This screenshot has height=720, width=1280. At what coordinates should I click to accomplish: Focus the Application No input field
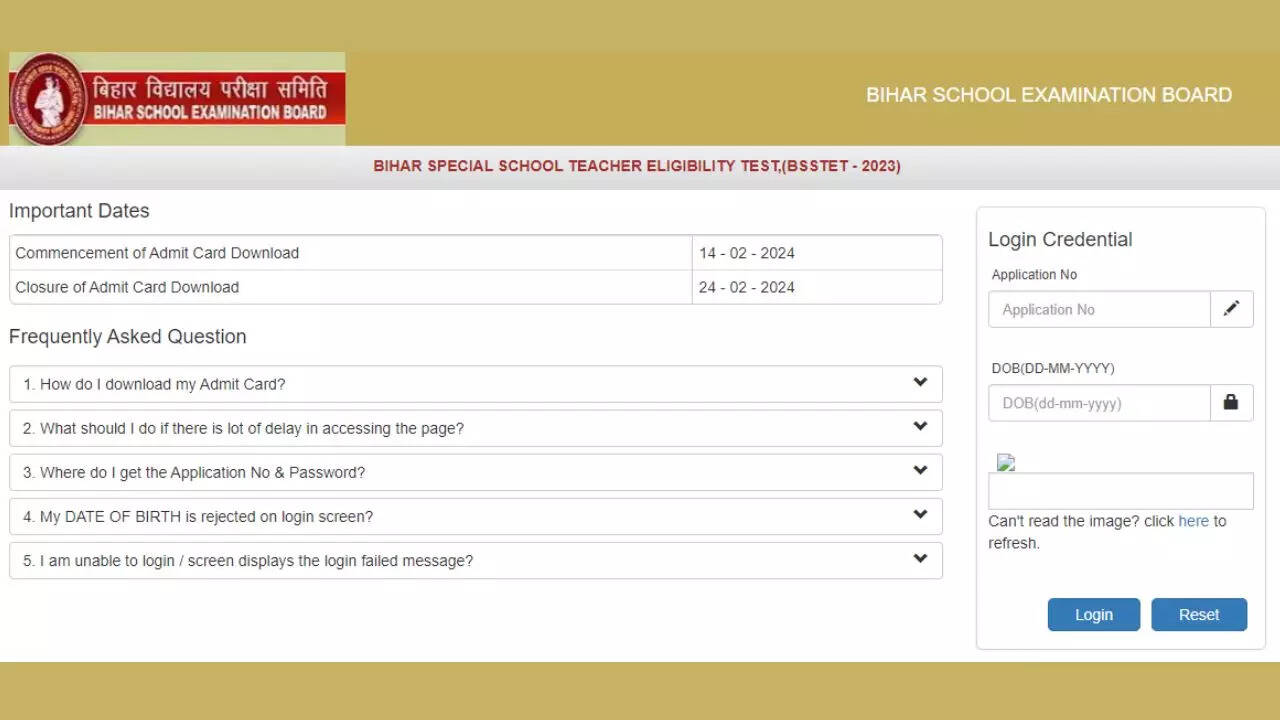[1099, 310]
